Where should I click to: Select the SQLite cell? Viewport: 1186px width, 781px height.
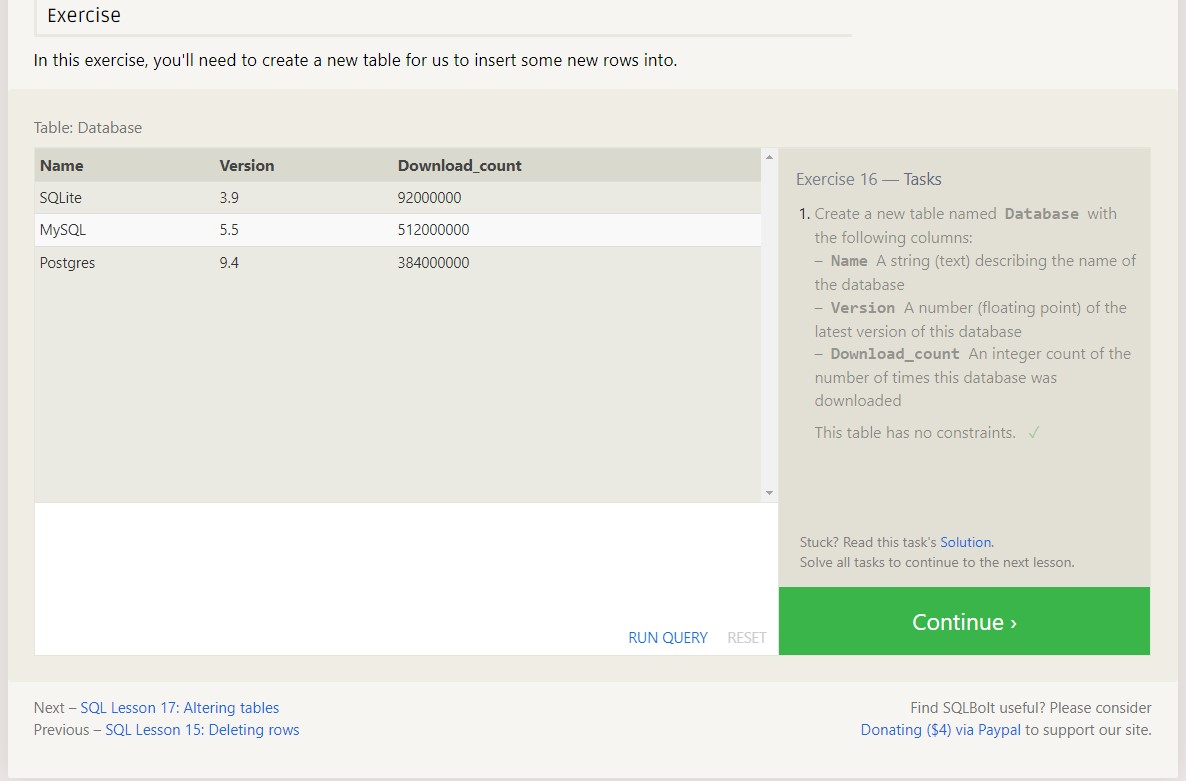click(x=61, y=197)
